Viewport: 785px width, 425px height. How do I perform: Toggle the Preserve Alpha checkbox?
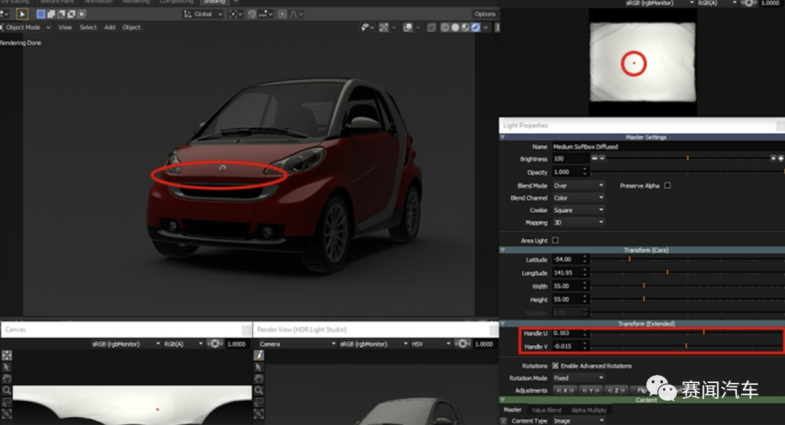(x=667, y=185)
